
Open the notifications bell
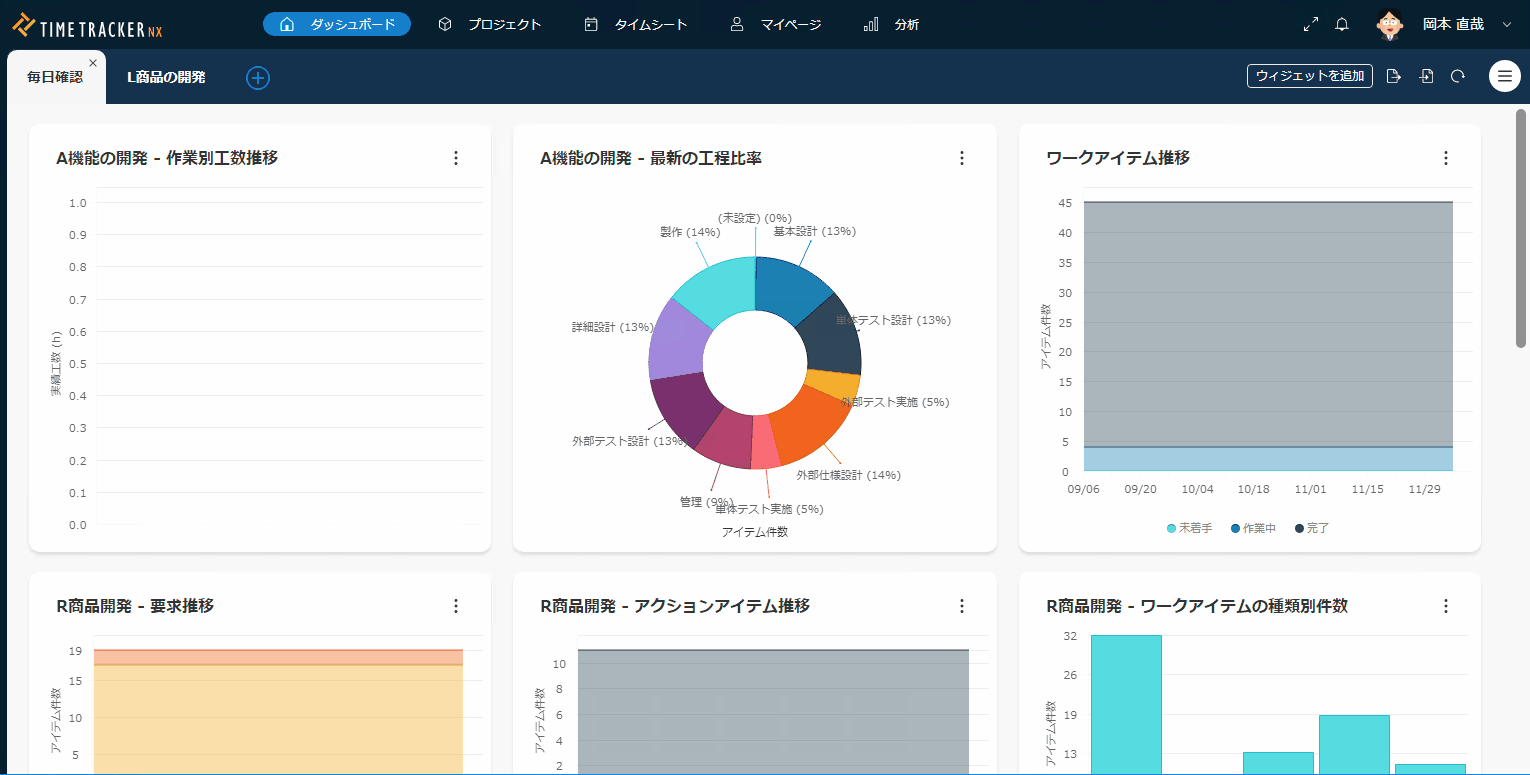(1342, 24)
